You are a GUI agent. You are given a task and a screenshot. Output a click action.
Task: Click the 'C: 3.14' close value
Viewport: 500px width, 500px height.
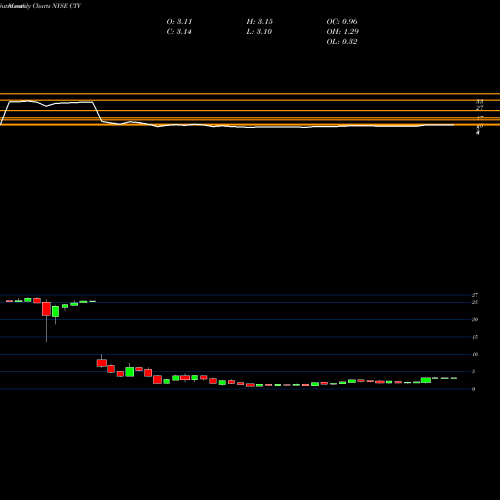[x=179, y=32]
